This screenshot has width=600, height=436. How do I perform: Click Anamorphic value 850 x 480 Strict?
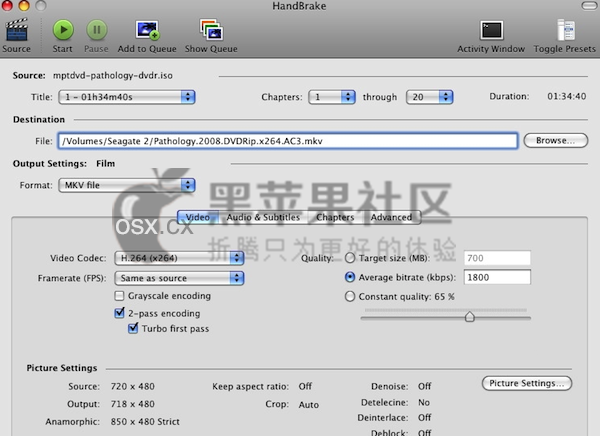[x=145, y=422]
